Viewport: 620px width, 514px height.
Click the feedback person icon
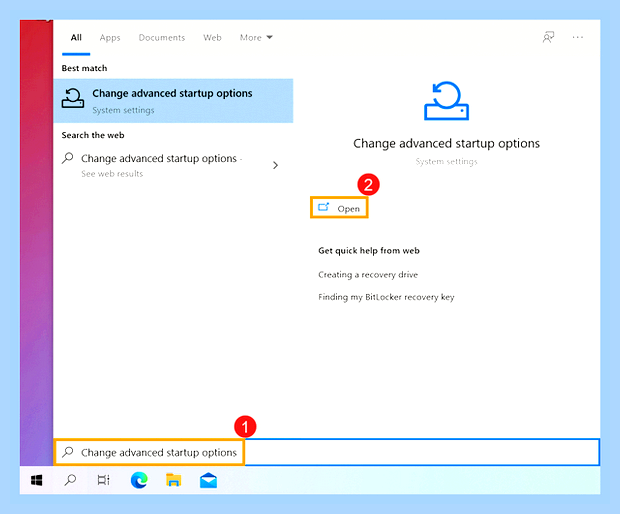548,37
